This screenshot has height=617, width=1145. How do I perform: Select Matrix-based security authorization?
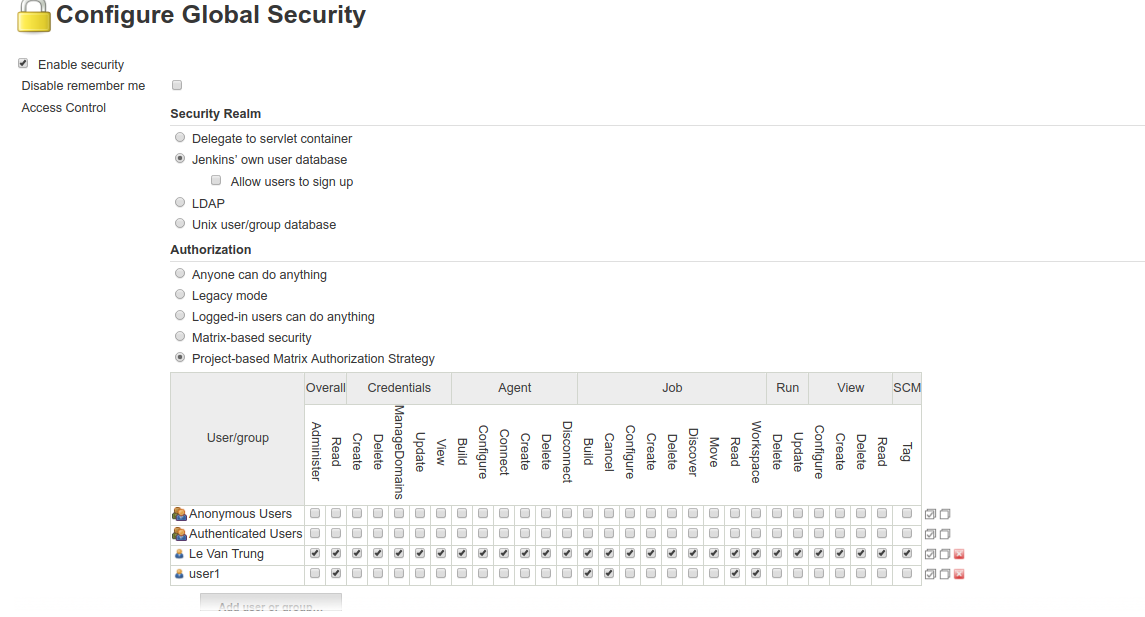tap(180, 337)
